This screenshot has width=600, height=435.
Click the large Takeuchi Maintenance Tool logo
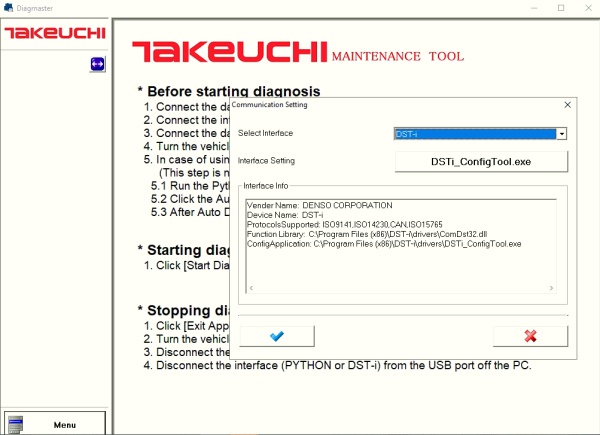click(x=298, y=52)
